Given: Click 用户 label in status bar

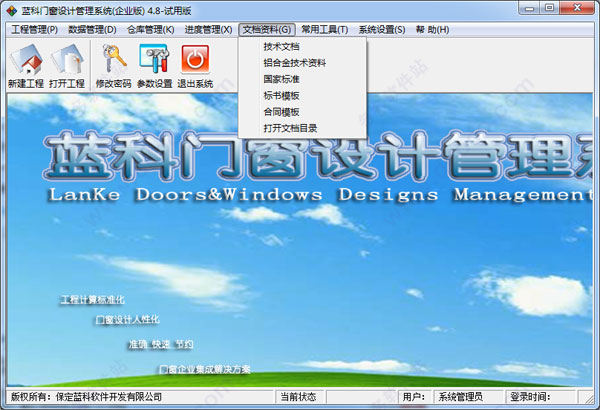Looking at the screenshot, I should (x=414, y=397).
